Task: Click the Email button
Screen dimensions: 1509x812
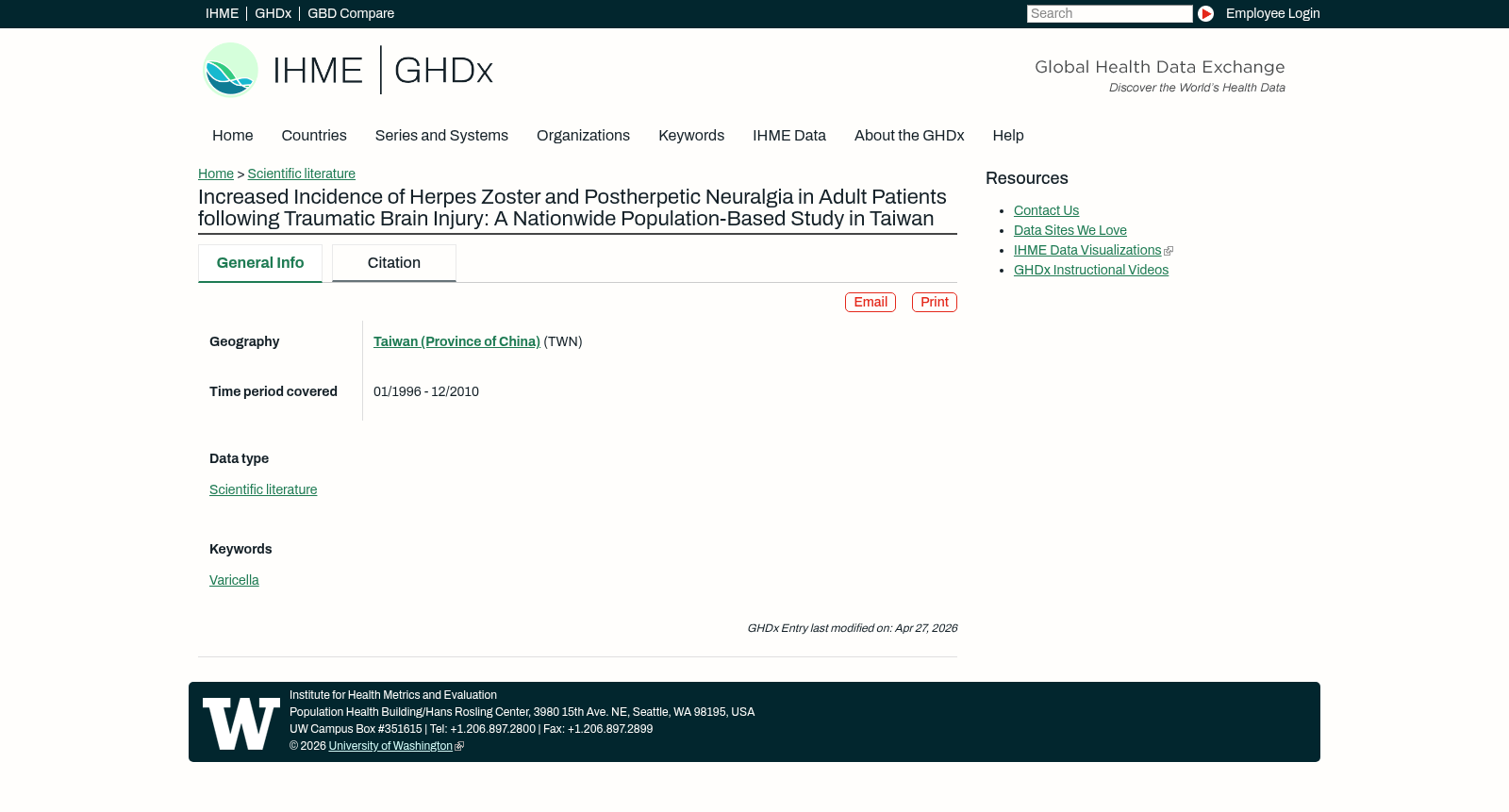Action: pos(871,302)
